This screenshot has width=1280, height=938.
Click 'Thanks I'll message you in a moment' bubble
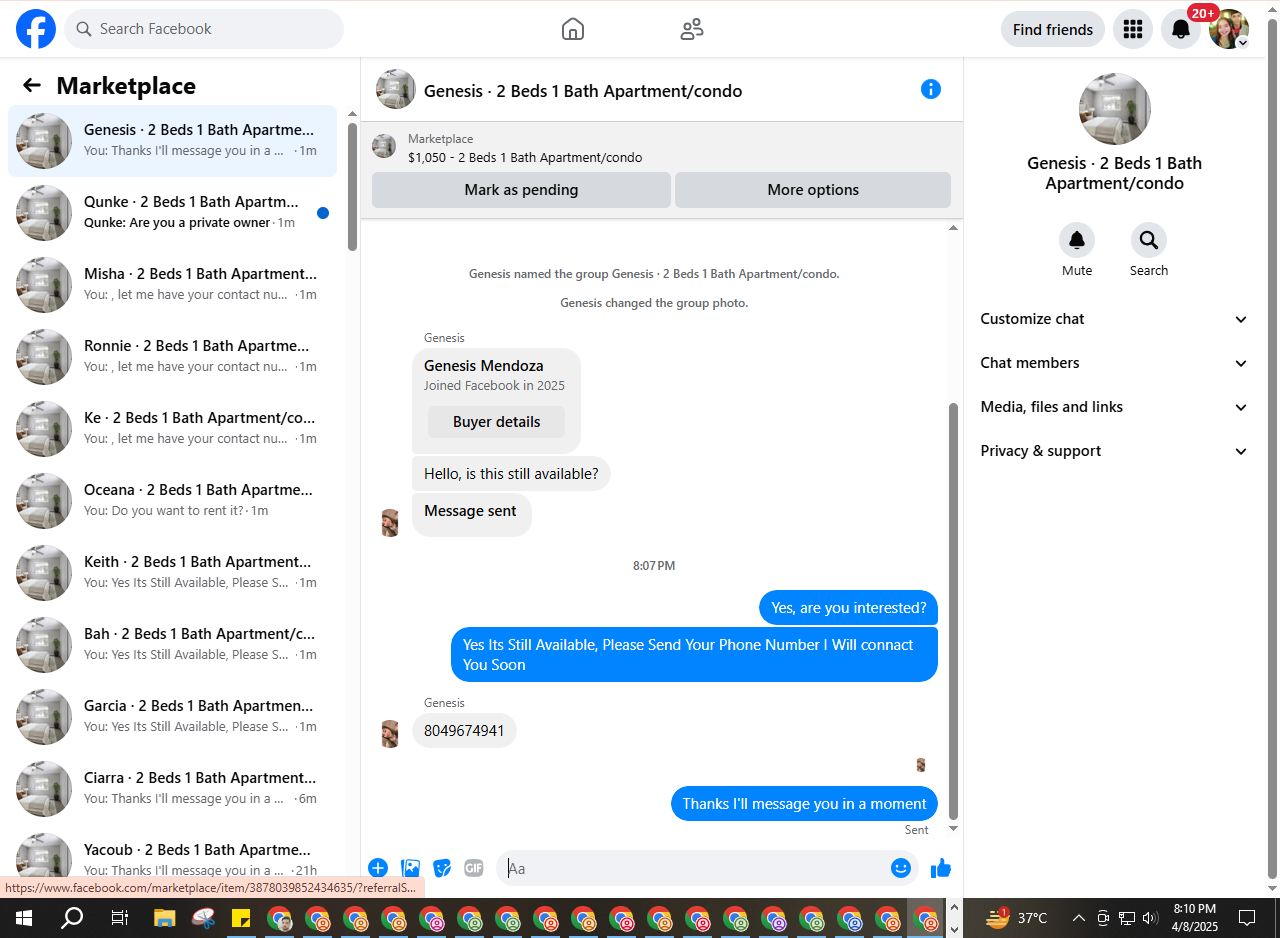point(804,804)
